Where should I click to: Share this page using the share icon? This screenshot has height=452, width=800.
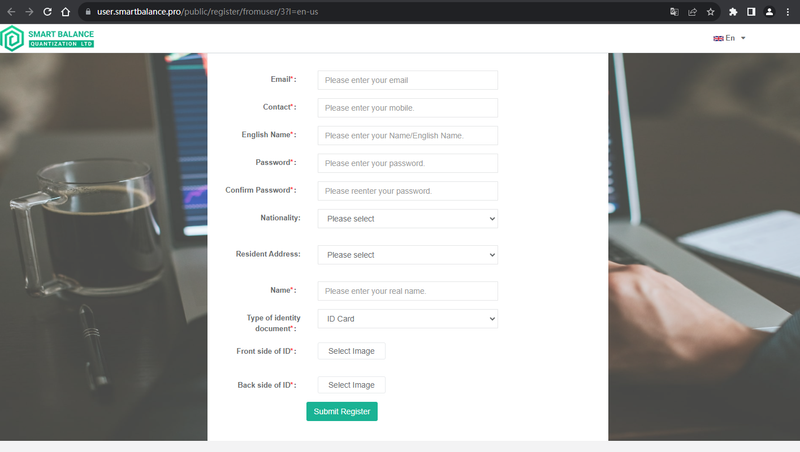coord(692,12)
